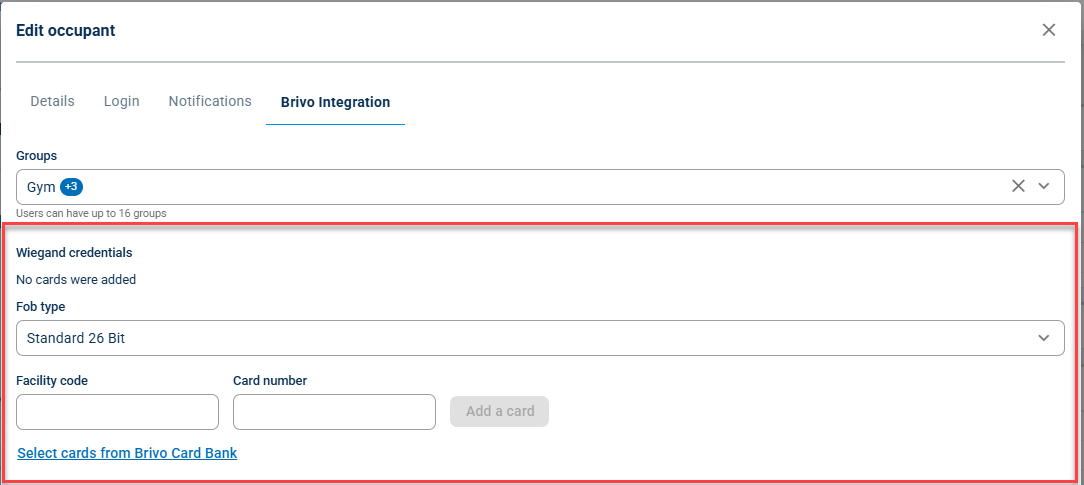This screenshot has height=485, width=1084.
Task: Focus the Card number input field
Action: [x=335, y=412]
